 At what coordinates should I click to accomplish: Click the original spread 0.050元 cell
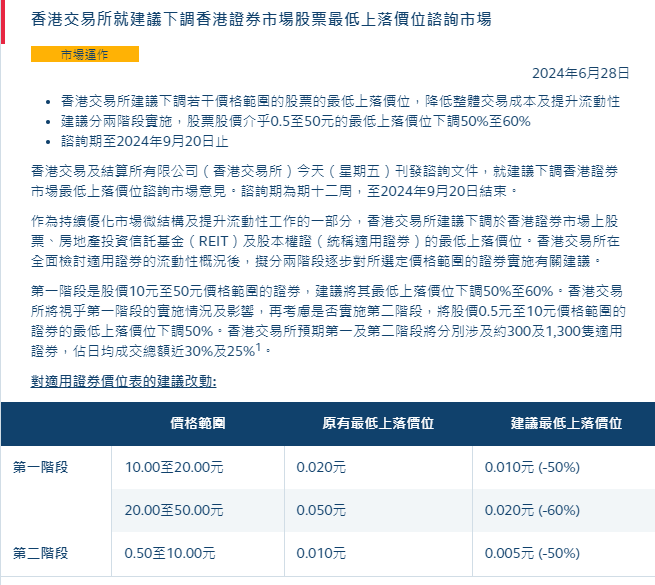pyautogui.click(x=321, y=510)
